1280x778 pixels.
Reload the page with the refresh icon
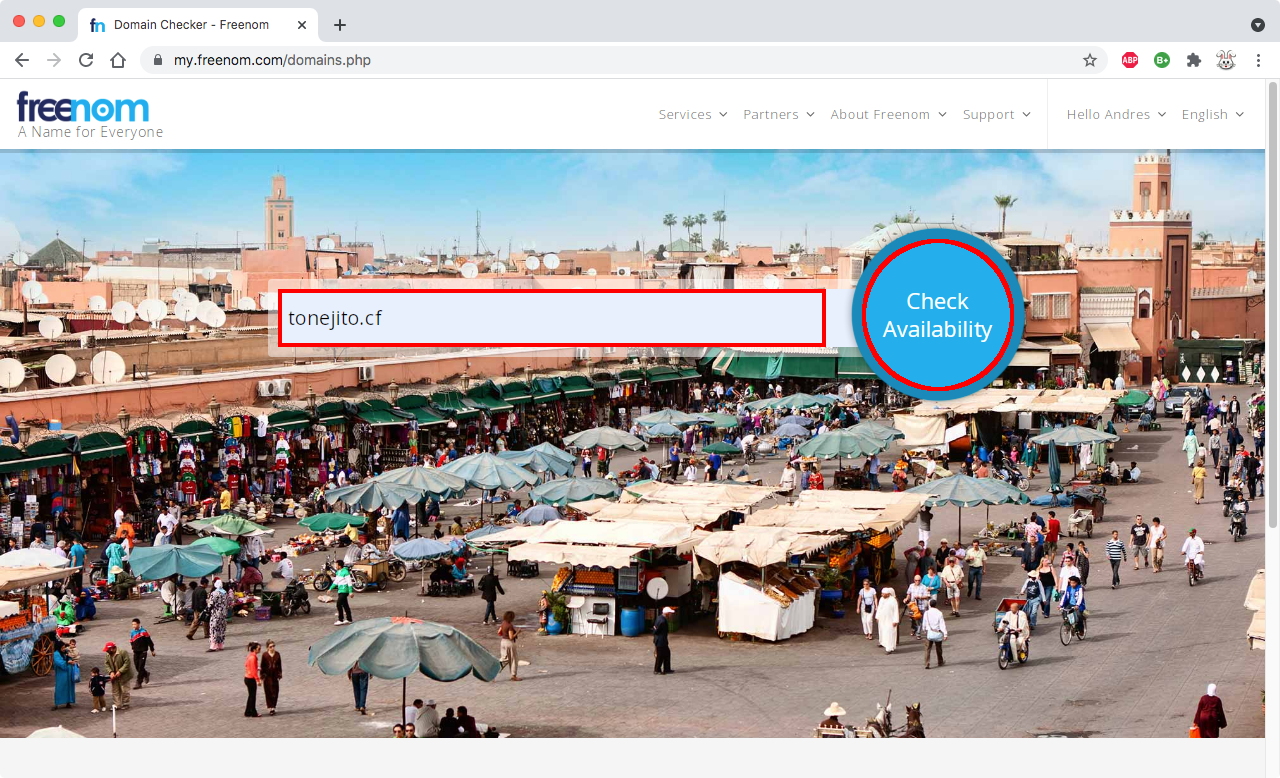[86, 60]
